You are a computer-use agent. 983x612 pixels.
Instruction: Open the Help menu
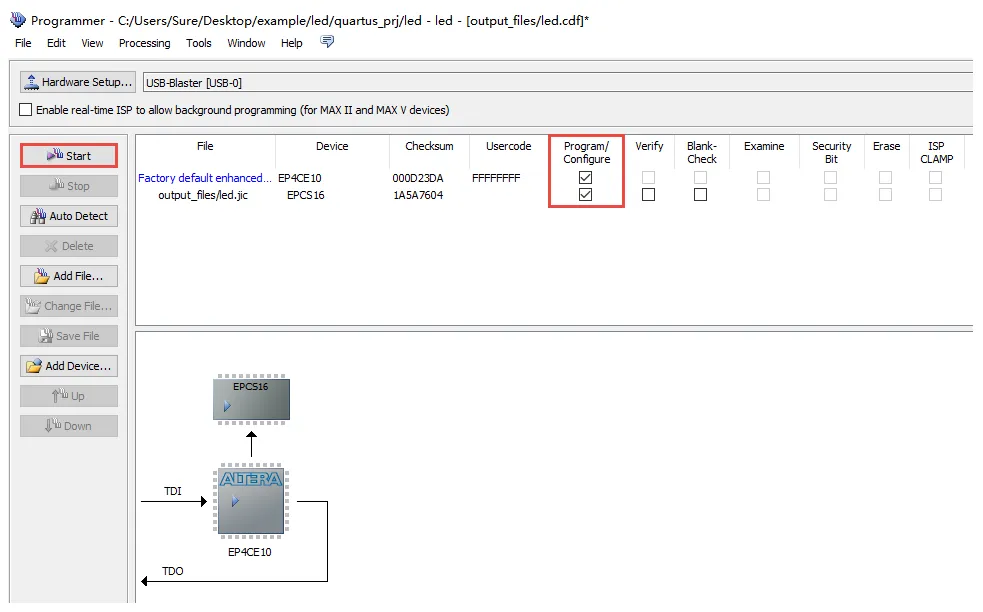tap(292, 43)
